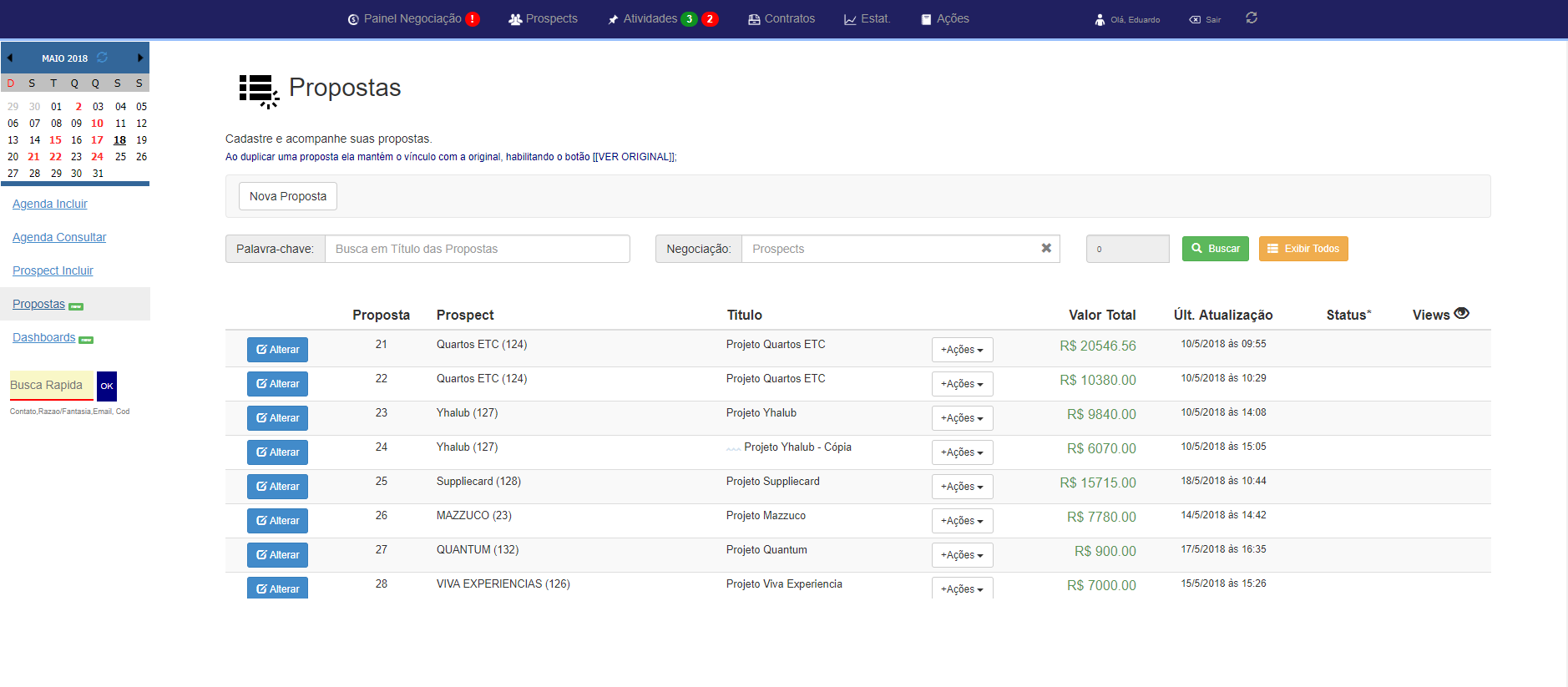Select day 18 in the calendar

119,140
